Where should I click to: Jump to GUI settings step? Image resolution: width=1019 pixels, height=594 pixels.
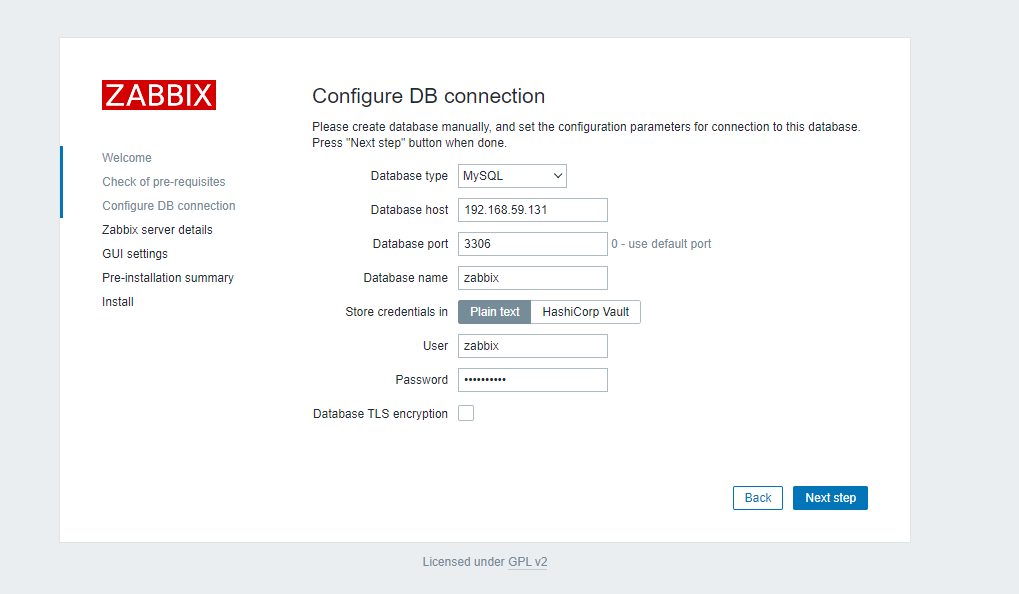(x=135, y=254)
